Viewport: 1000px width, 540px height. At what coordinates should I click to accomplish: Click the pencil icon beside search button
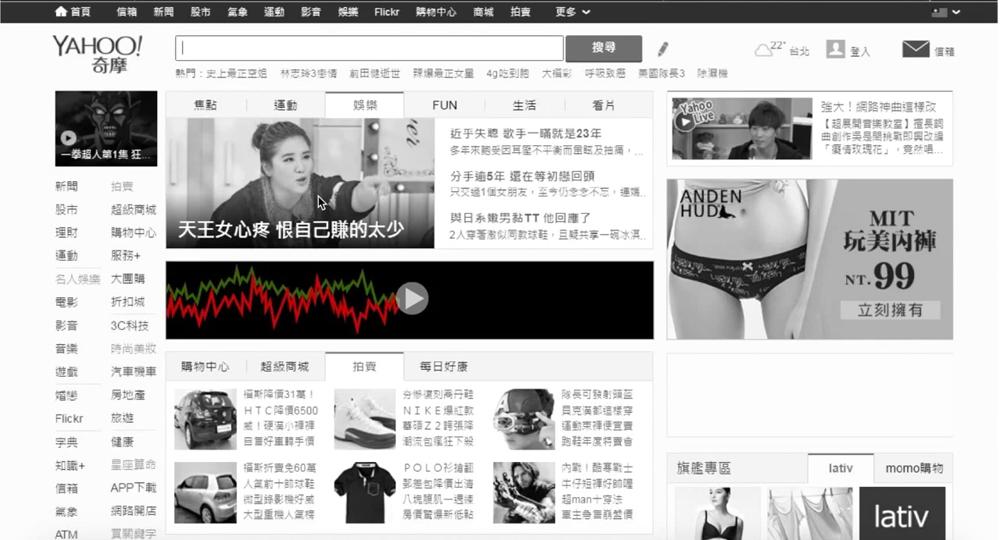(x=663, y=49)
